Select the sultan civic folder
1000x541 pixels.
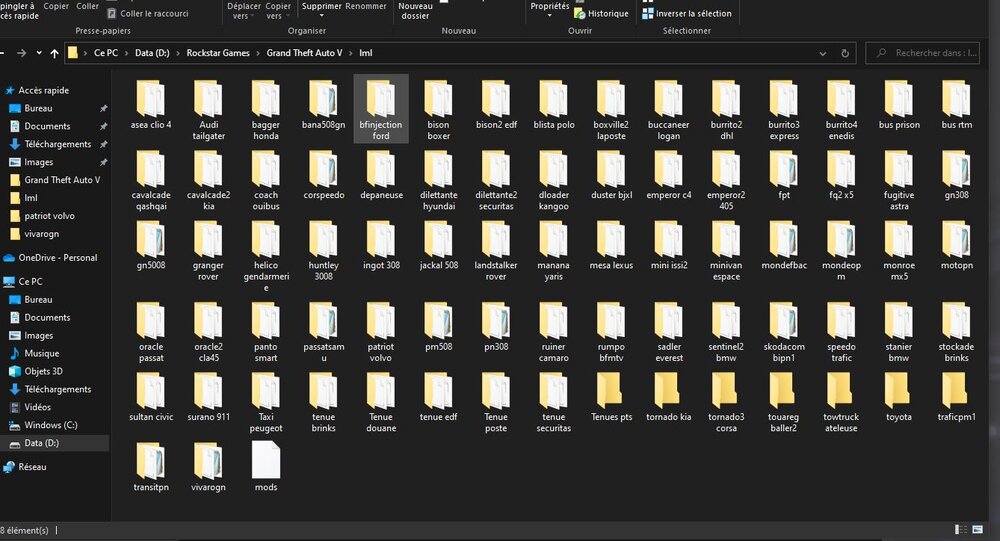pos(151,398)
